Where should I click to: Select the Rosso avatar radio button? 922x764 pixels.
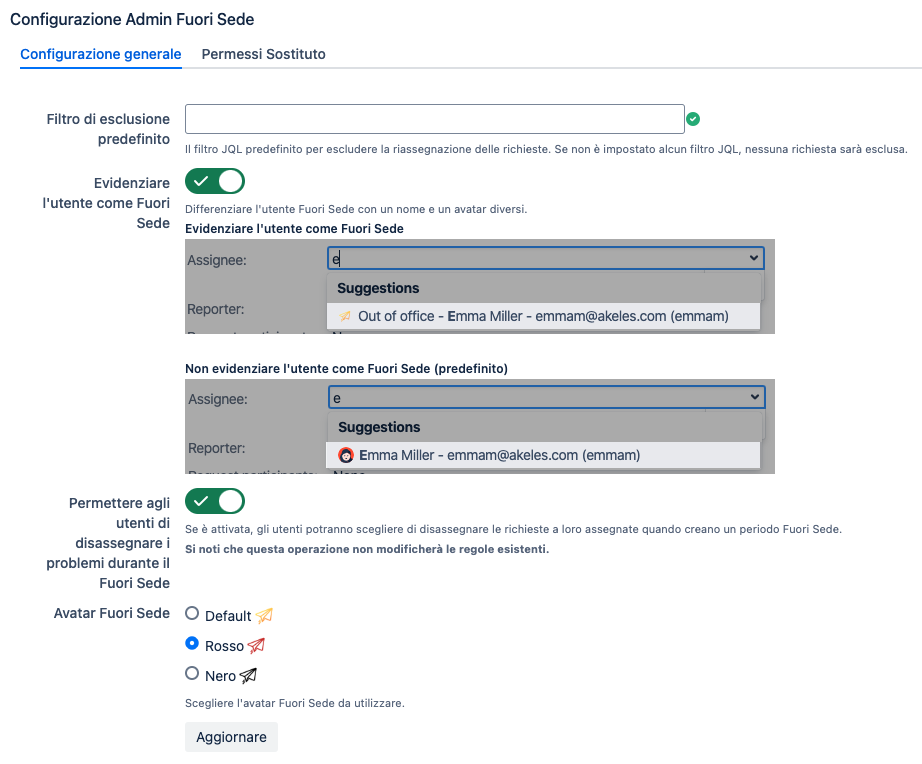[192, 644]
